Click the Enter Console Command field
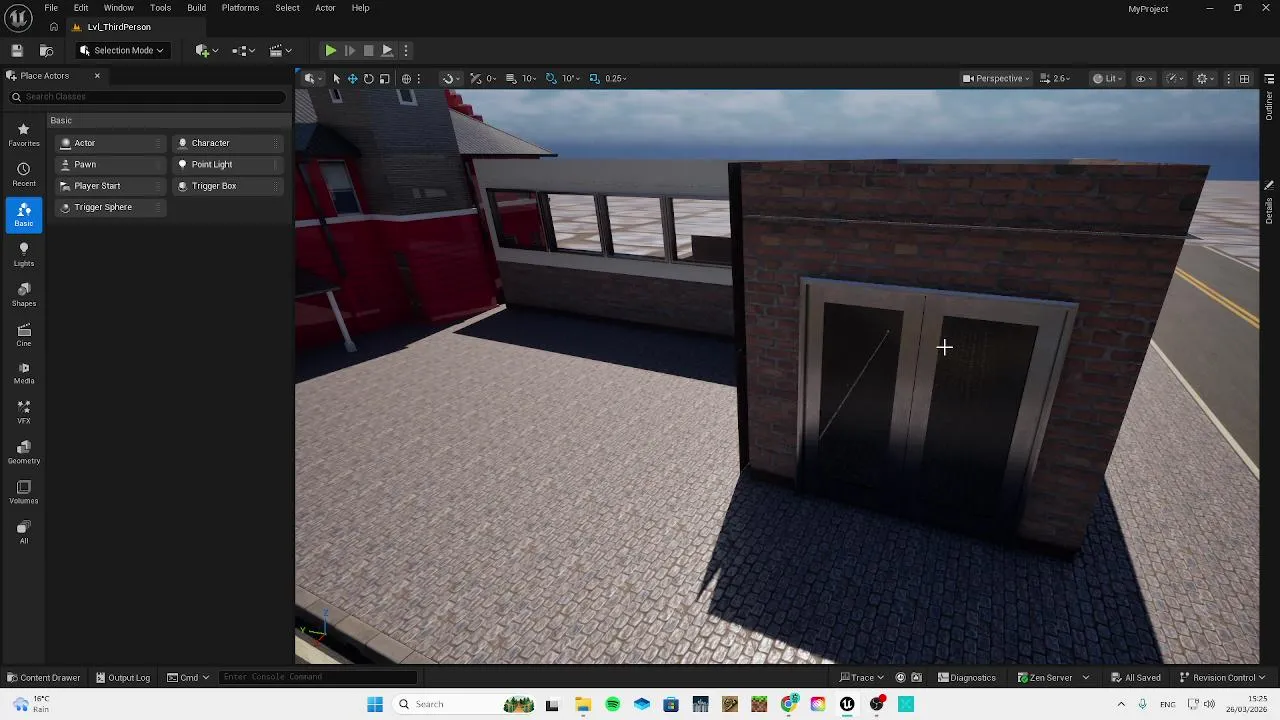Screen dimensions: 1280x720 (x=317, y=677)
